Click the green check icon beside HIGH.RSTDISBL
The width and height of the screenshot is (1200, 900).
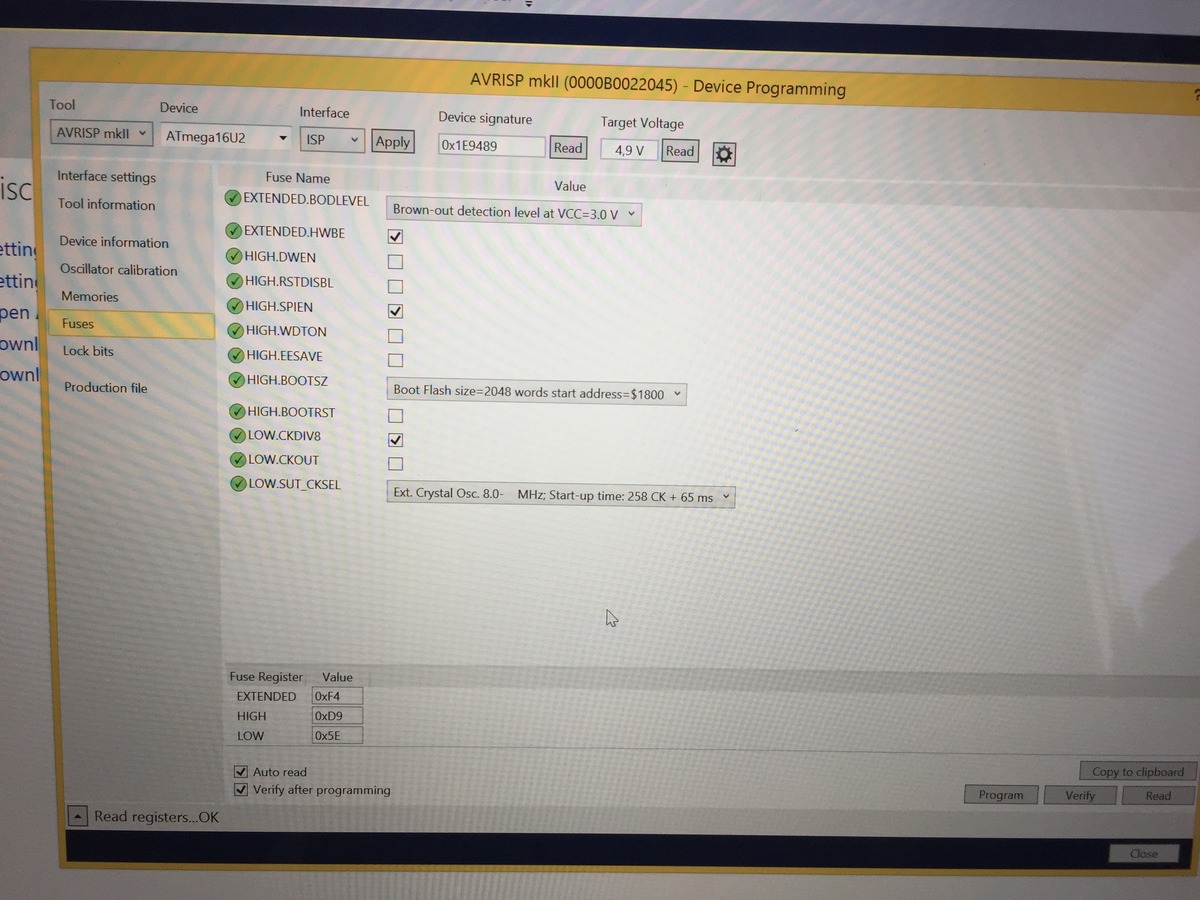[235, 281]
